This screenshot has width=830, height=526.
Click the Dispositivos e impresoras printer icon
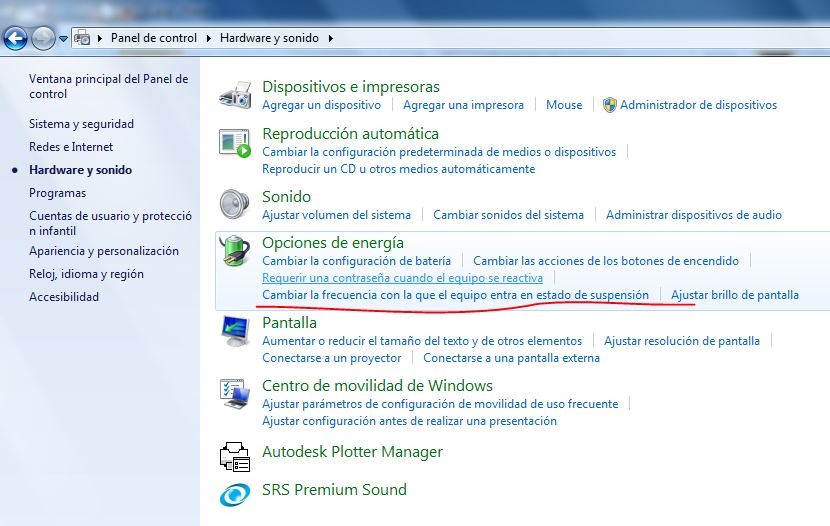point(236,95)
